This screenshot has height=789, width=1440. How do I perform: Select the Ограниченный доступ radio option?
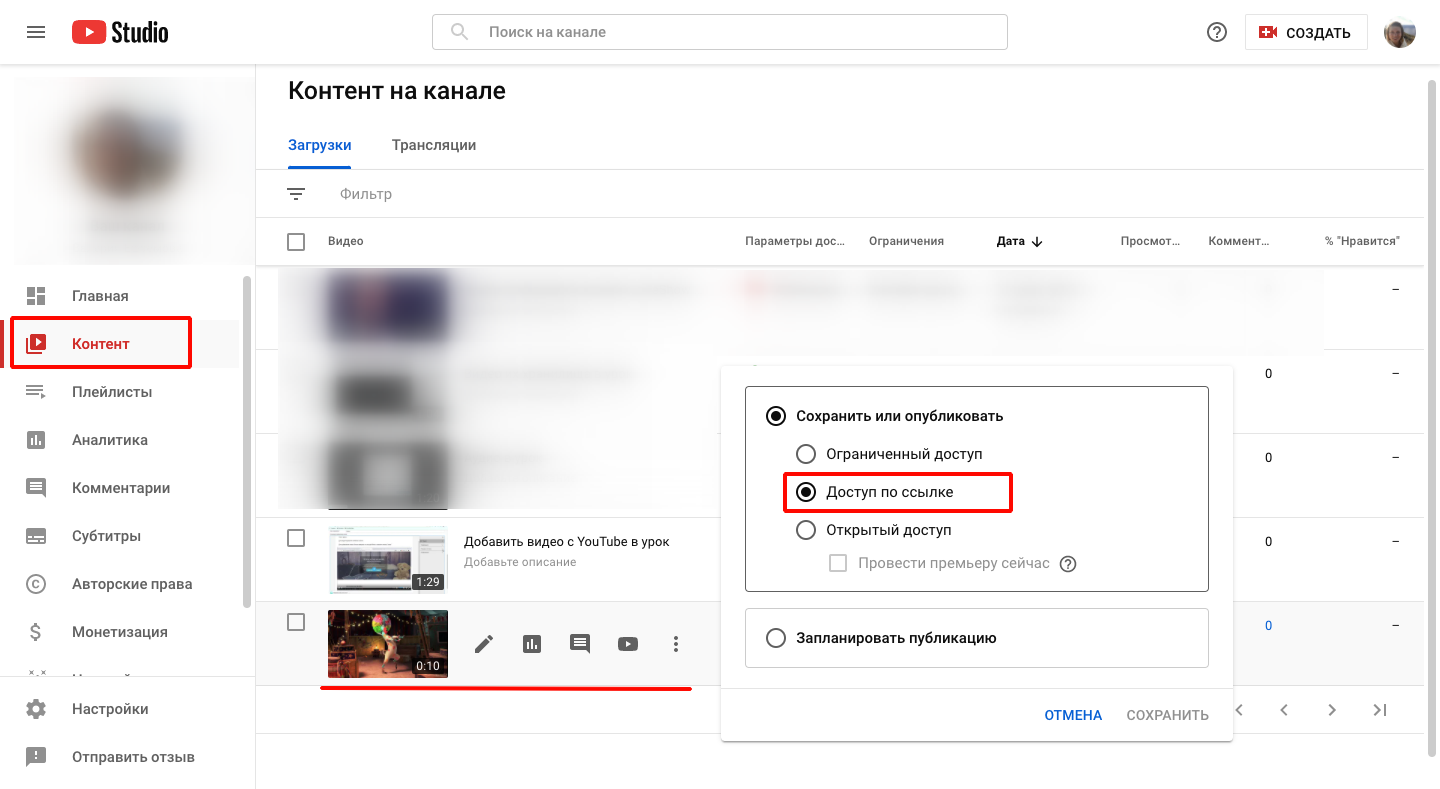(806, 454)
